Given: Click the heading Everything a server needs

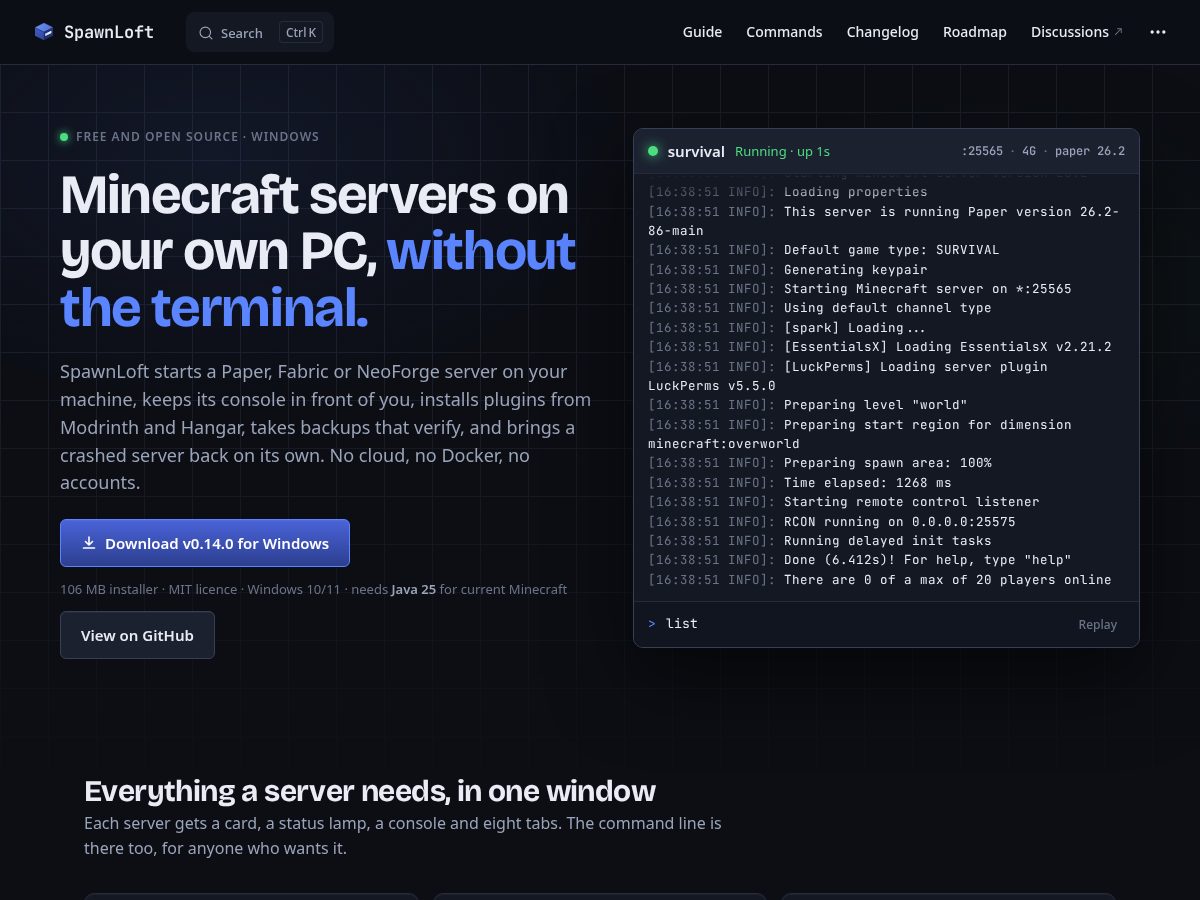Looking at the screenshot, I should [x=370, y=791].
